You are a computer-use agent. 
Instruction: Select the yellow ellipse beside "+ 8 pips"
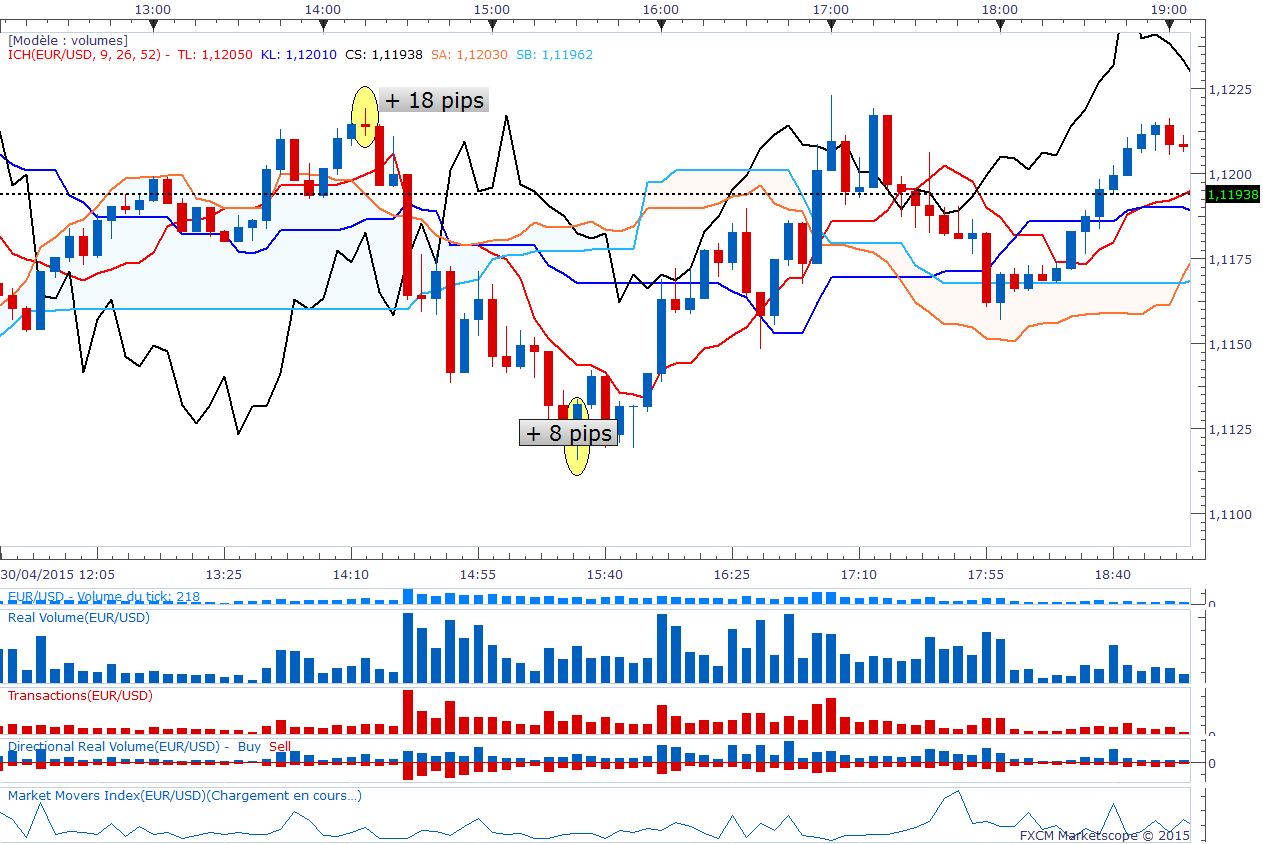[x=577, y=436]
